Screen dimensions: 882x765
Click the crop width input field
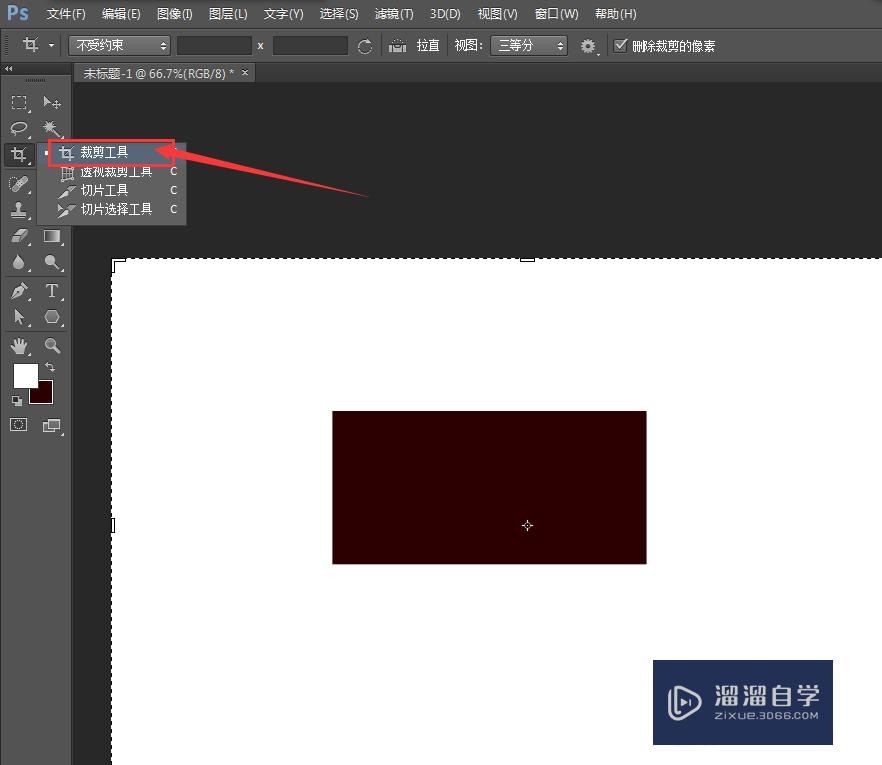click(x=214, y=46)
